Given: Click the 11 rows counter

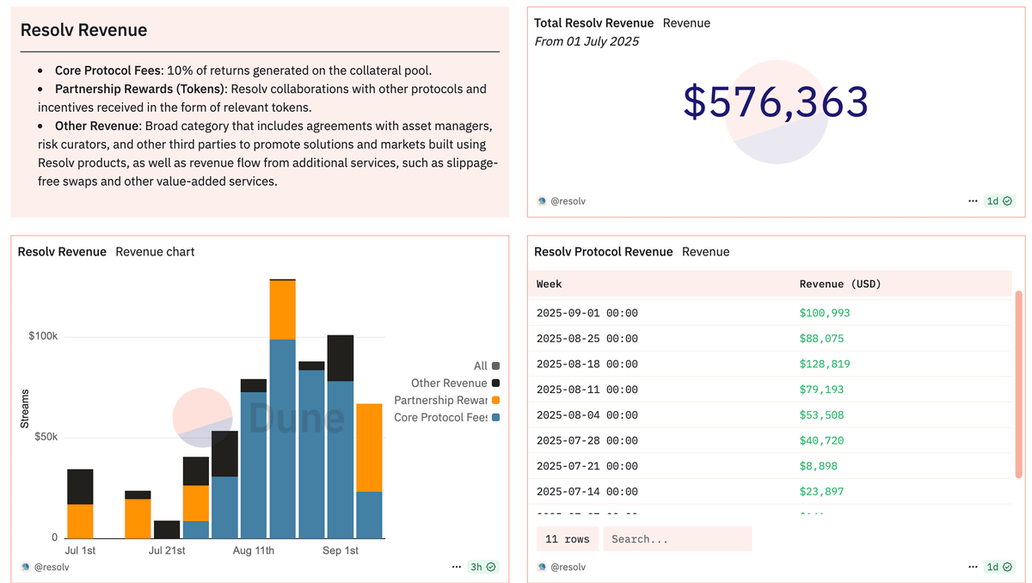Looking at the screenshot, I should point(567,539).
